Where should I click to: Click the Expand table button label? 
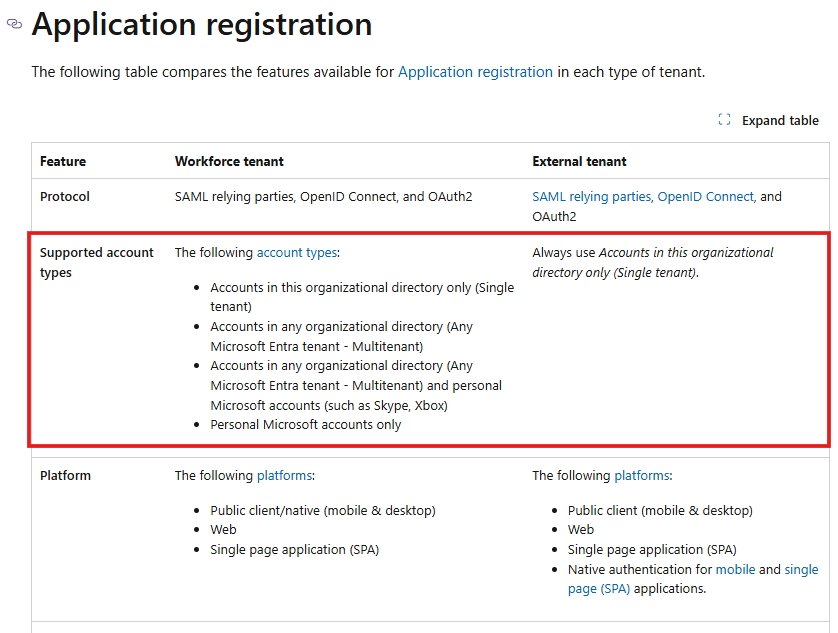[x=780, y=121]
